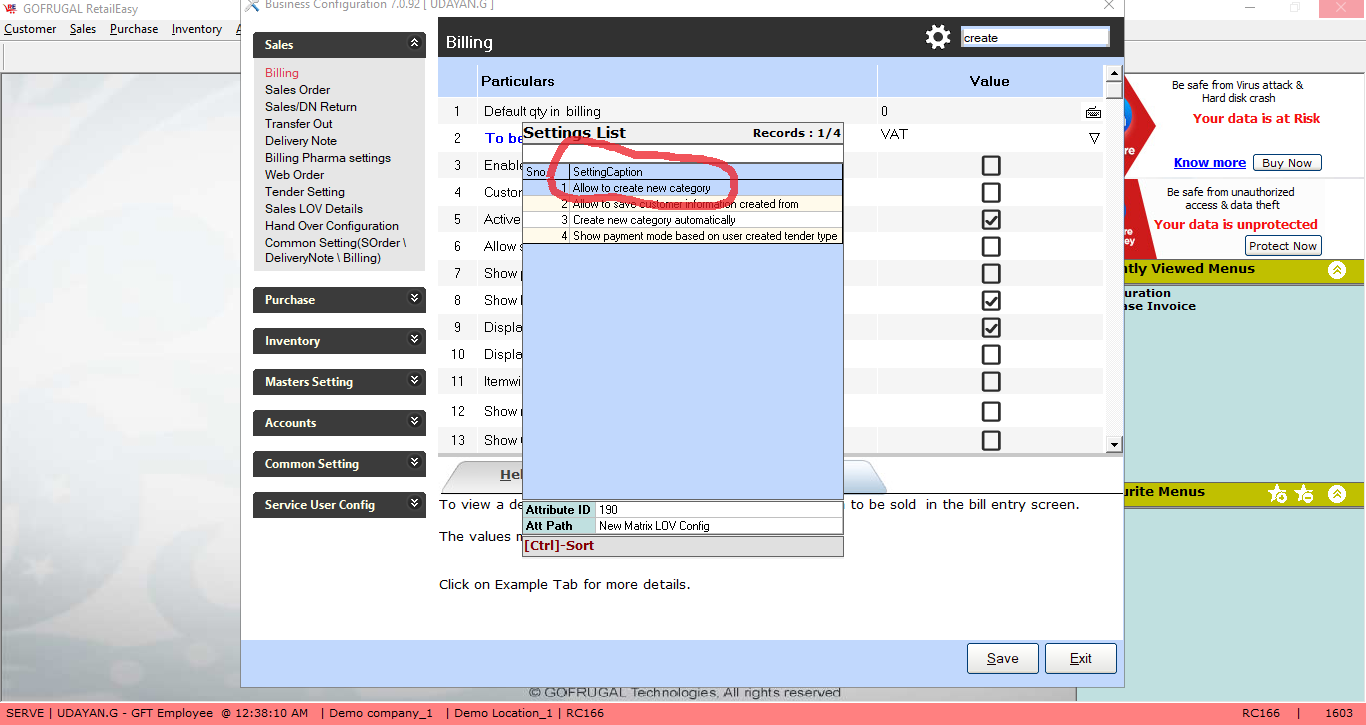Screen dimensions: 1366x725
Task: Uncheck the checkbox in row 5
Action: tap(991, 220)
